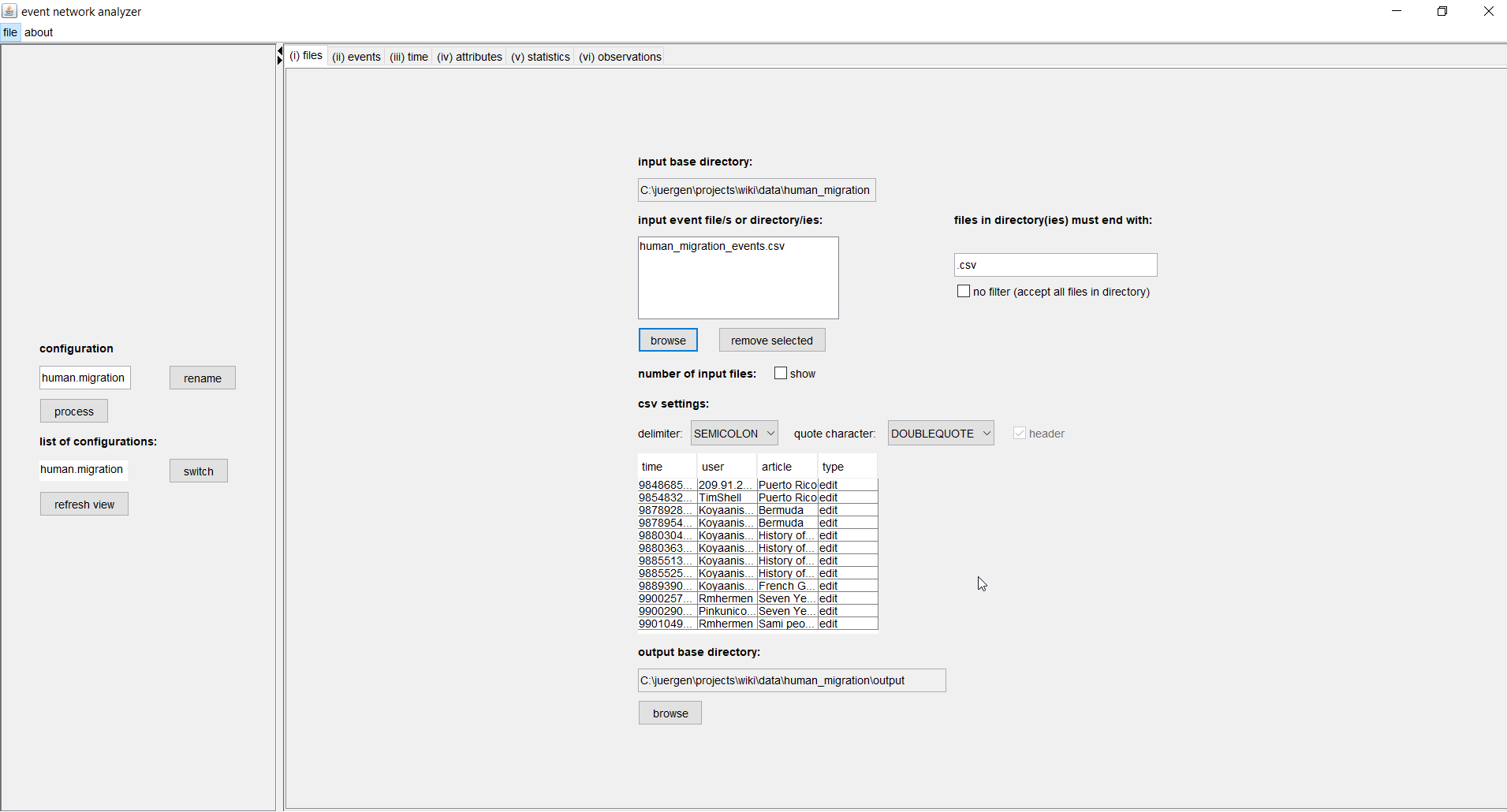Click the remove selected button
Image resolution: width=1507 pixels, height=812 pixels.
[771, 341]
